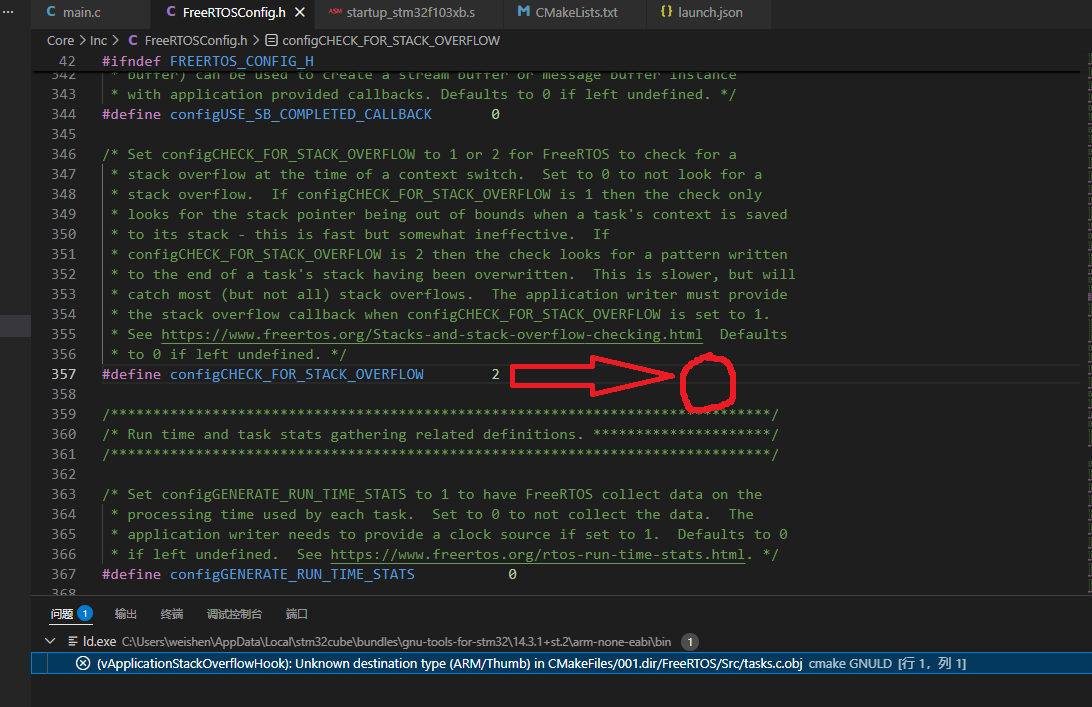This screenshot has height=707, width=1092.
Task: Click the ASM icon on startup file tab
Action: [x=335, y=12]
